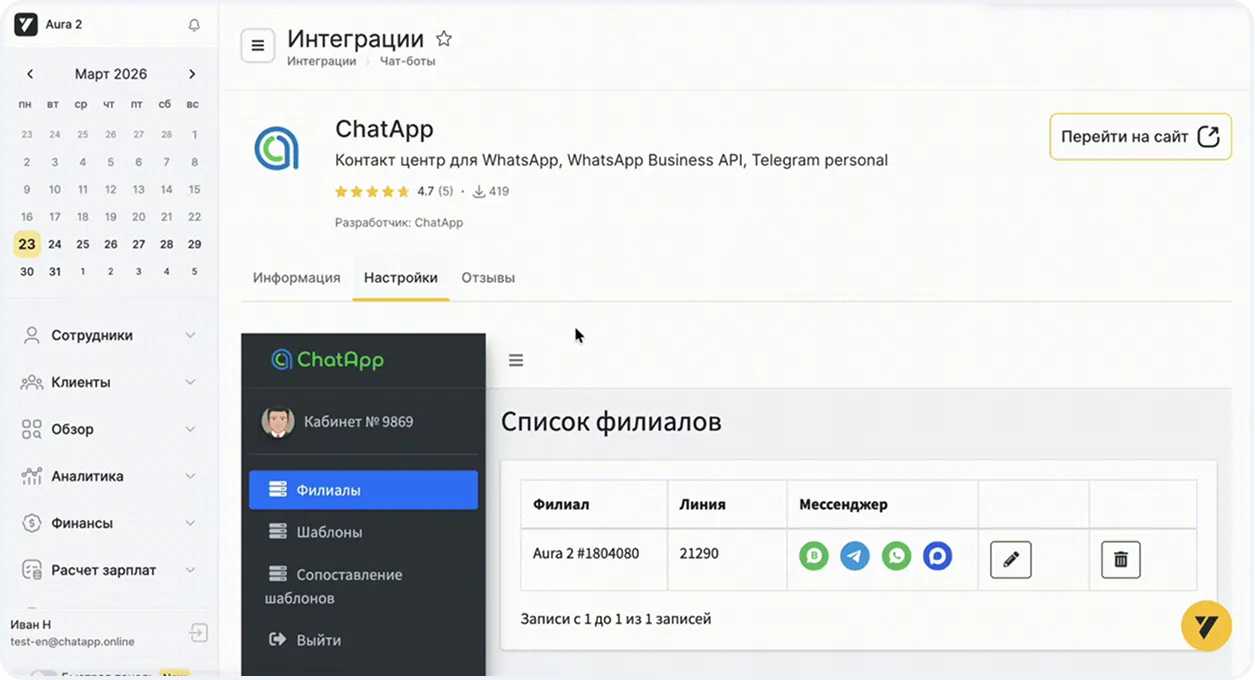
Task: Click the Перейти на сайт button
Action: click(1140, 137)
